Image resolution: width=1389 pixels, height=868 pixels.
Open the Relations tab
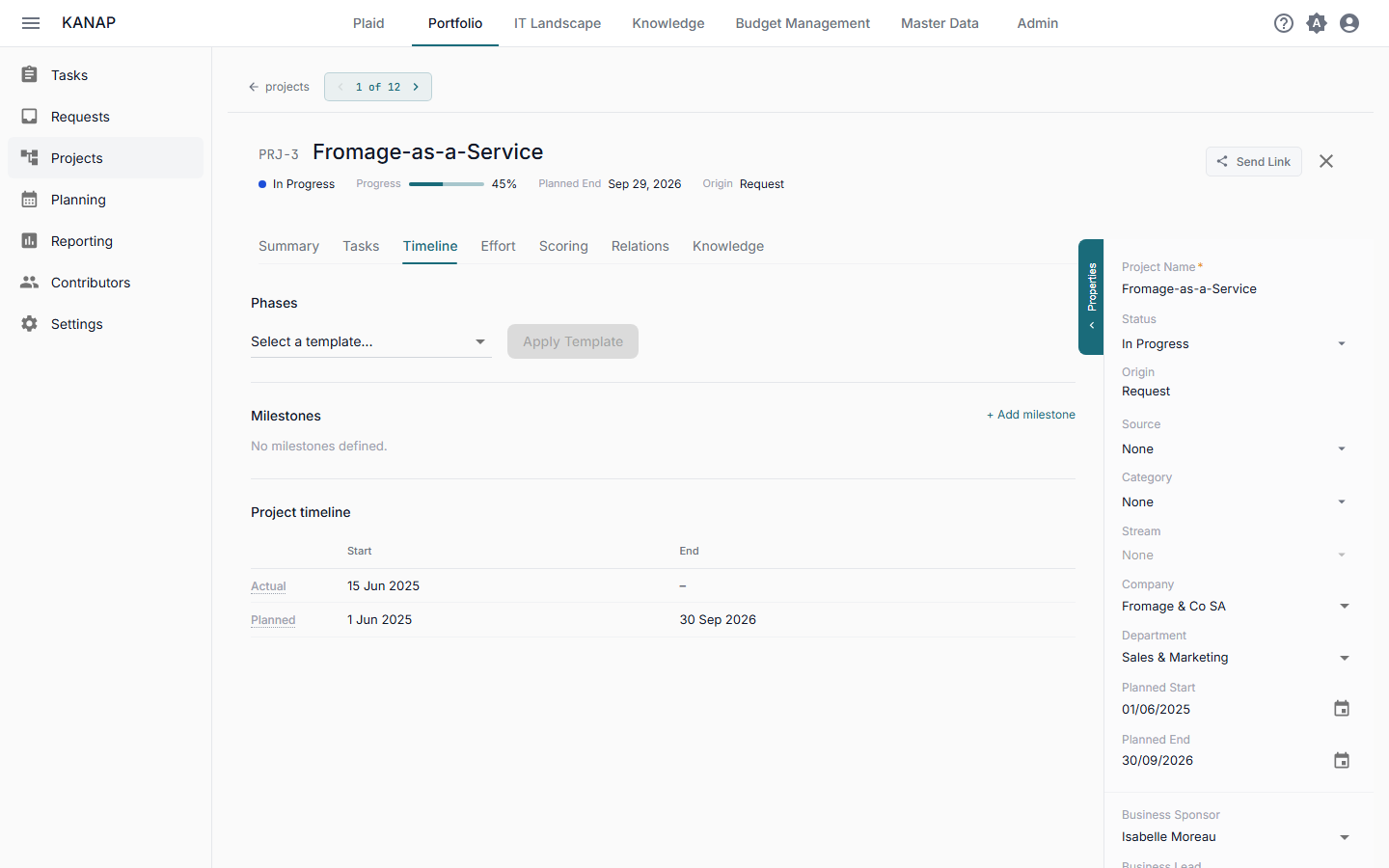[x=640, y=246]
